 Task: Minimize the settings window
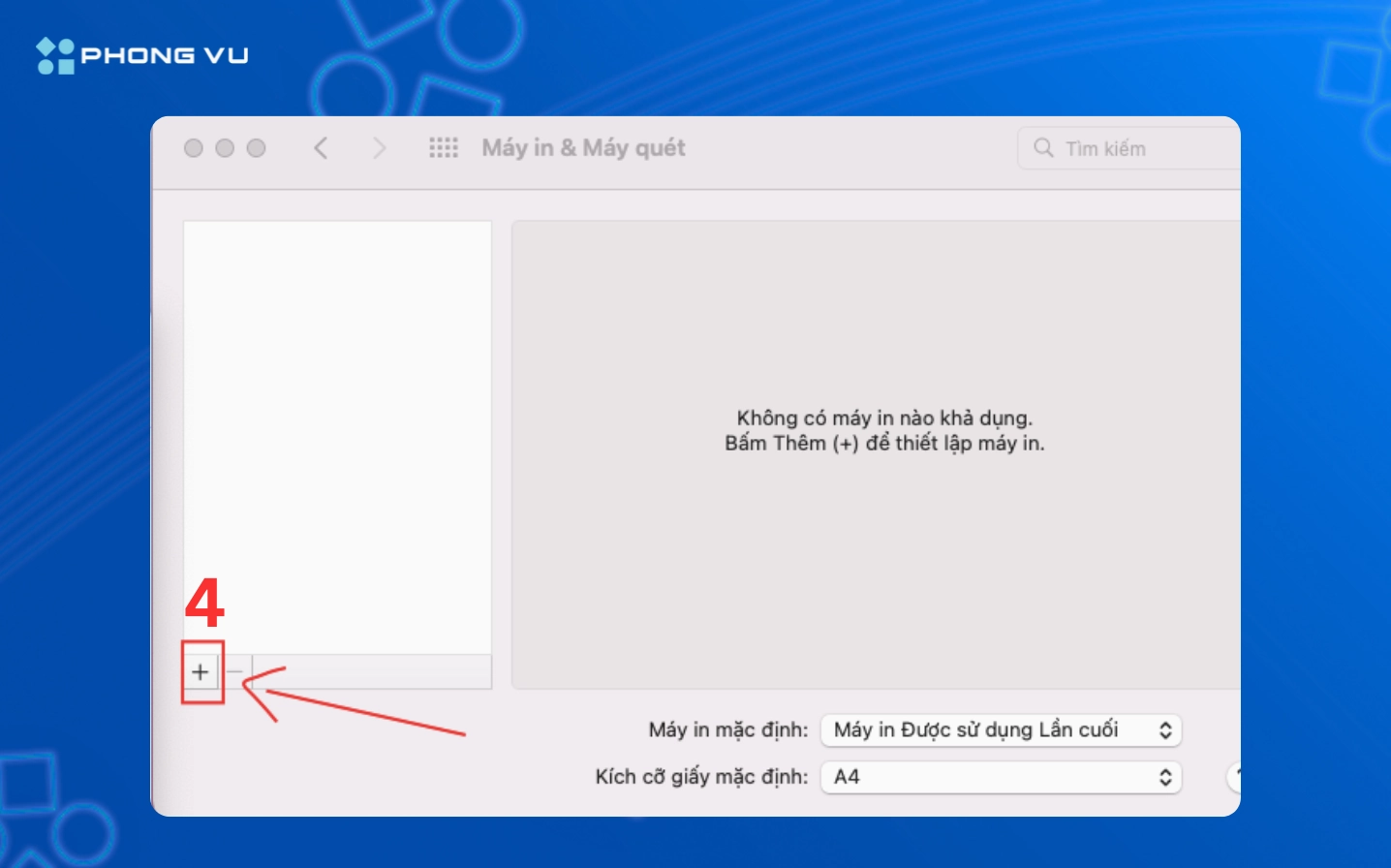[225, 148]
